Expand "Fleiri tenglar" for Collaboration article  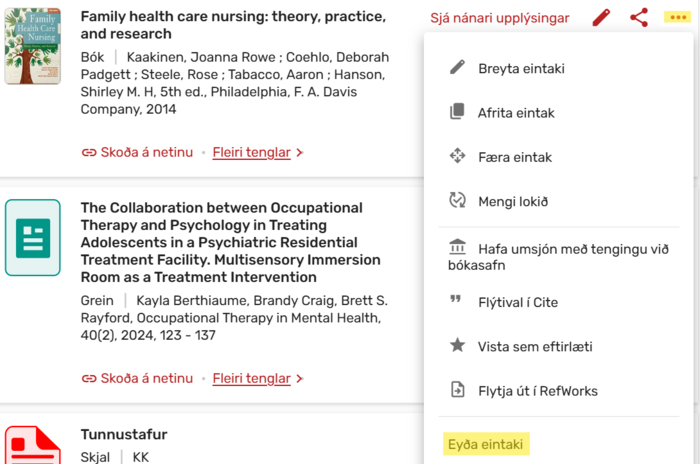[257, 378]
